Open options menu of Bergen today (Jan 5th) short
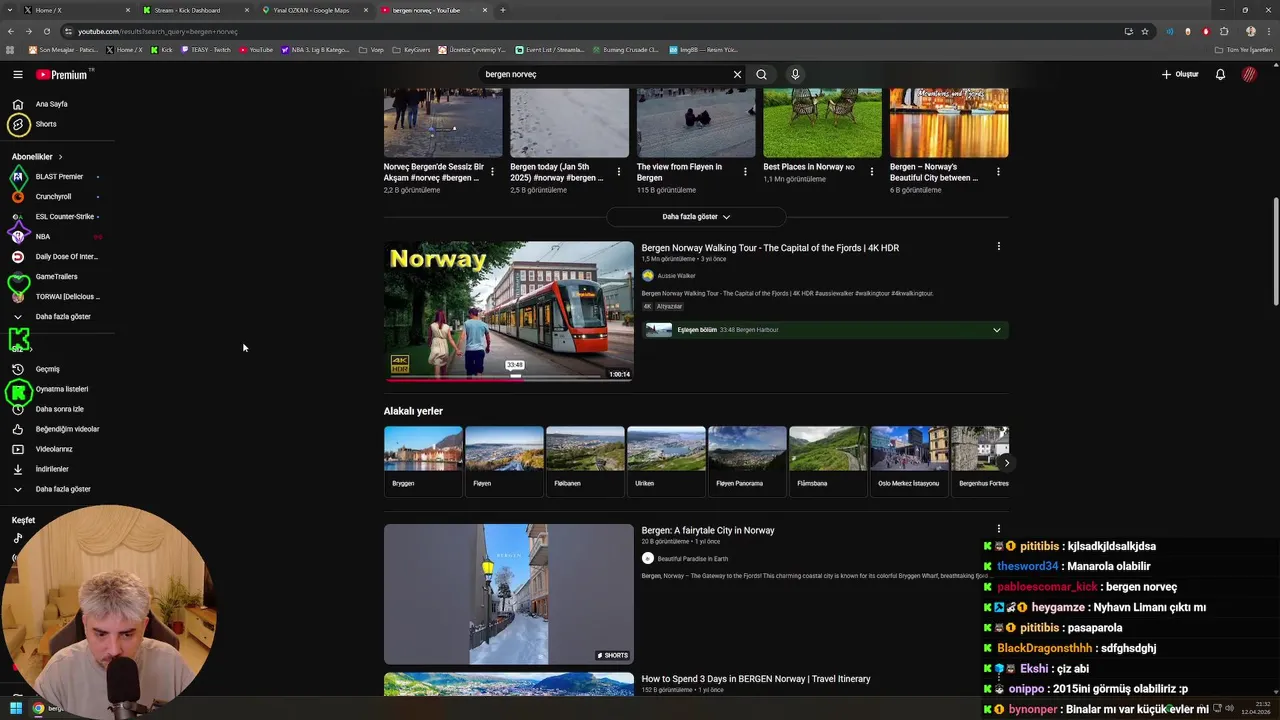 618,172
